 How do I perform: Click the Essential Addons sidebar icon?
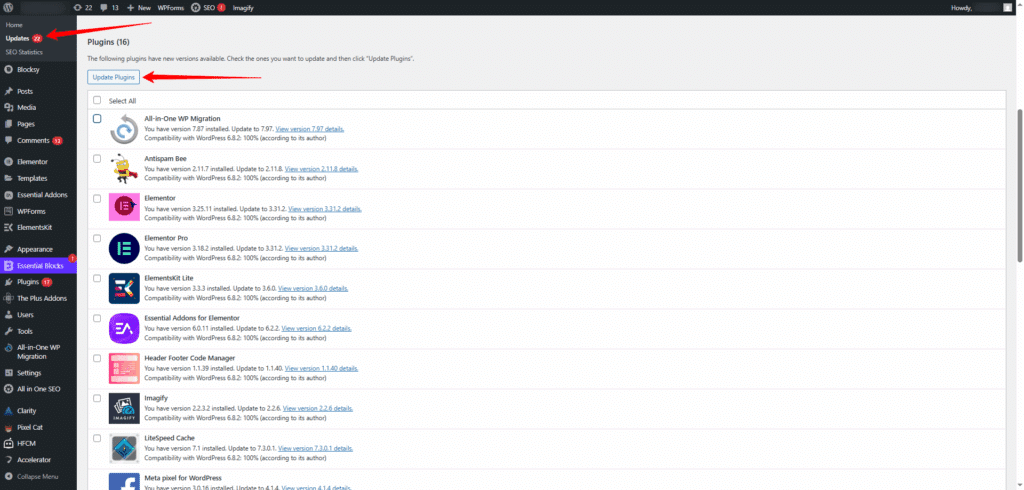pos(8,195)
